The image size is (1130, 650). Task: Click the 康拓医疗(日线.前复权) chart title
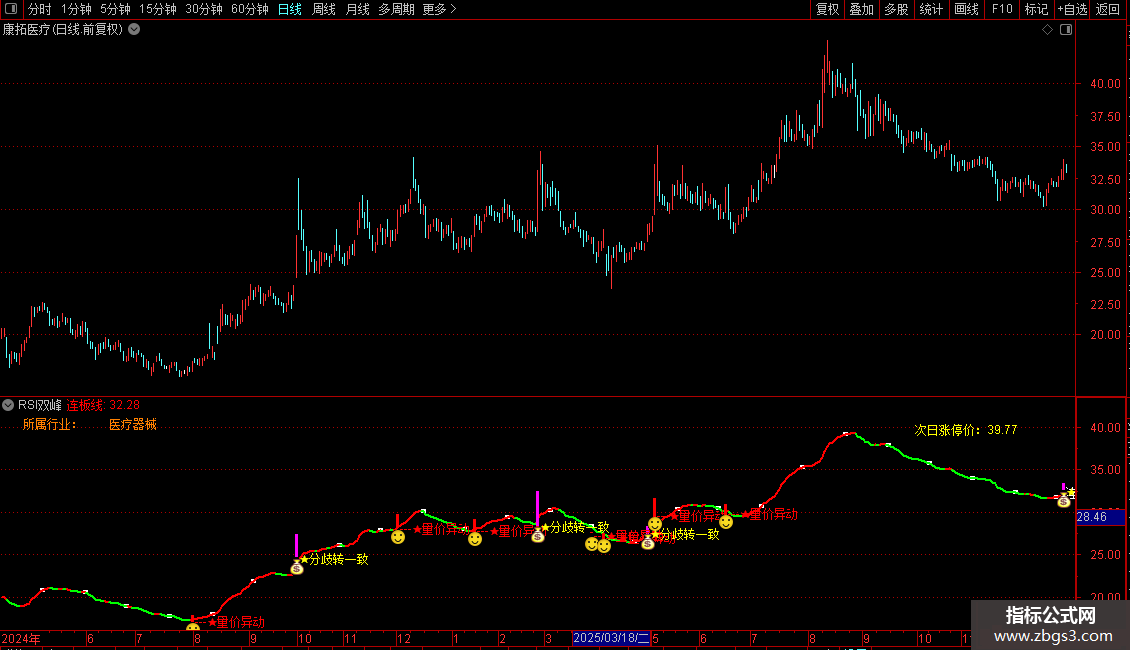pos(63,30)
